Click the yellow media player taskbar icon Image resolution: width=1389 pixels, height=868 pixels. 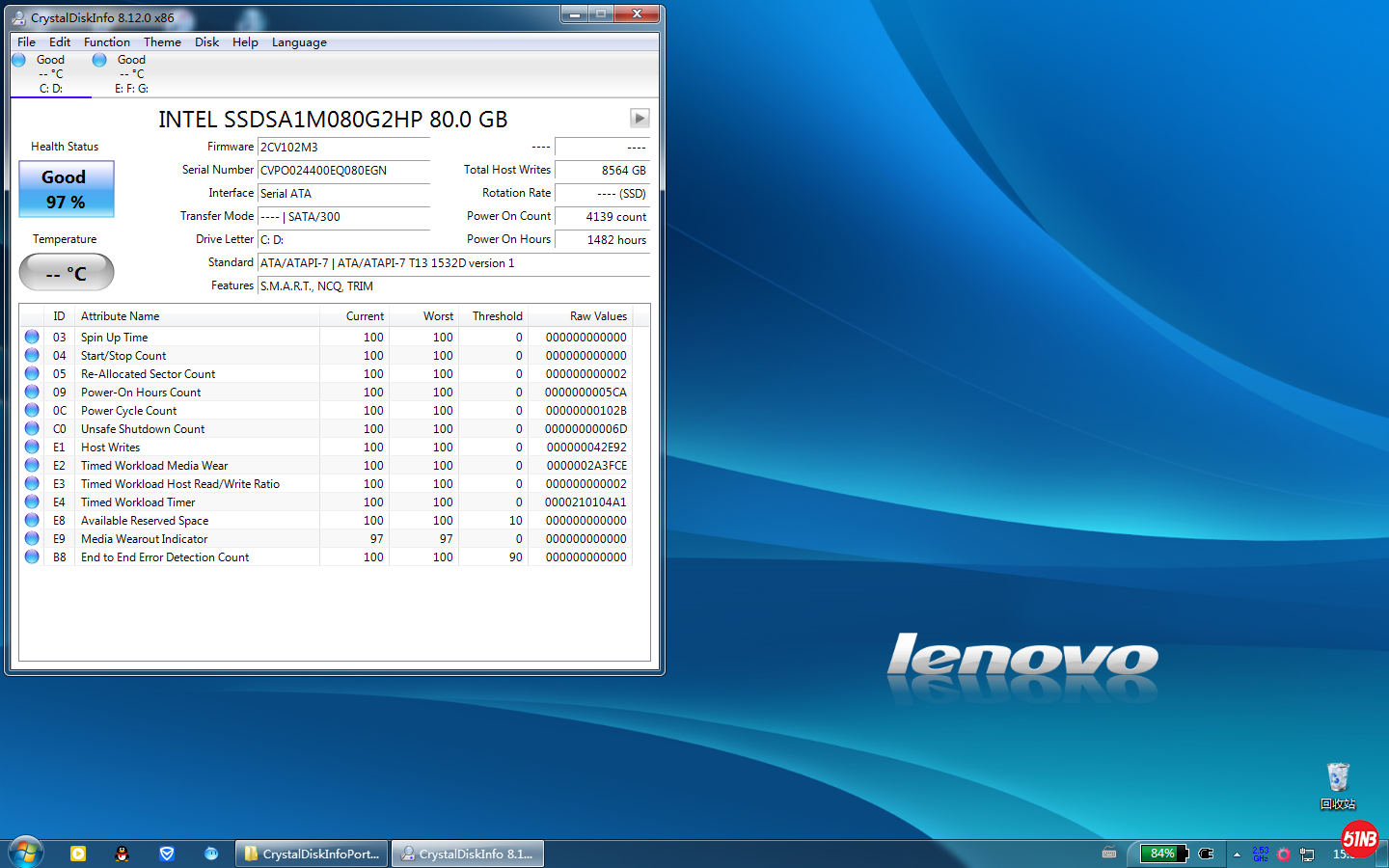pyautogui.click(x=78, y=854)
